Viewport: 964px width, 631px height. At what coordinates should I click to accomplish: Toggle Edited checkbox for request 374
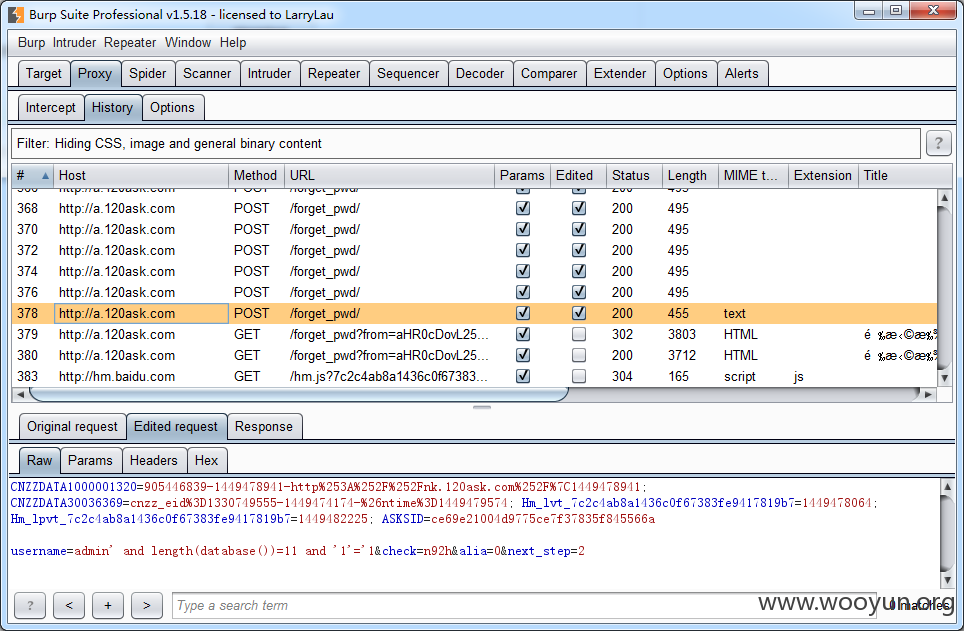coord(579,271)
